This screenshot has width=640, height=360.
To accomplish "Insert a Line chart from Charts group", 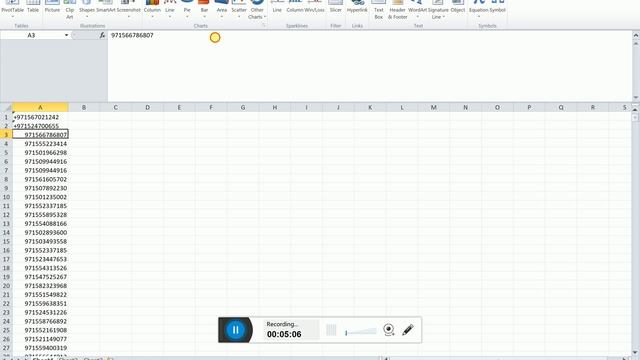I will point(170,9).
